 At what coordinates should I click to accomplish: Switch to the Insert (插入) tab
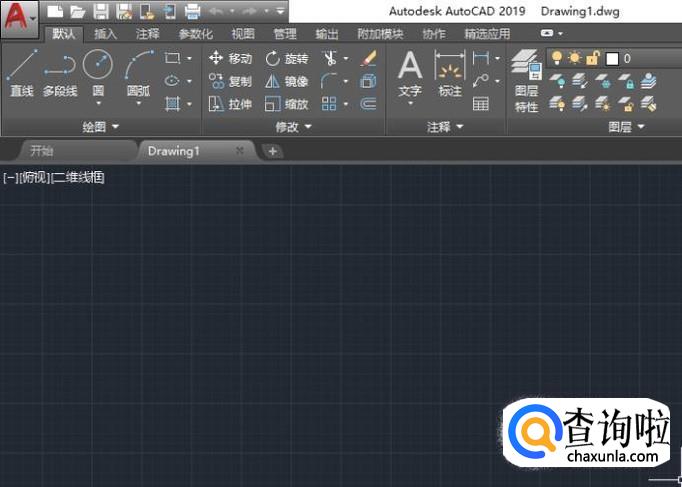[x=106, y=33]
